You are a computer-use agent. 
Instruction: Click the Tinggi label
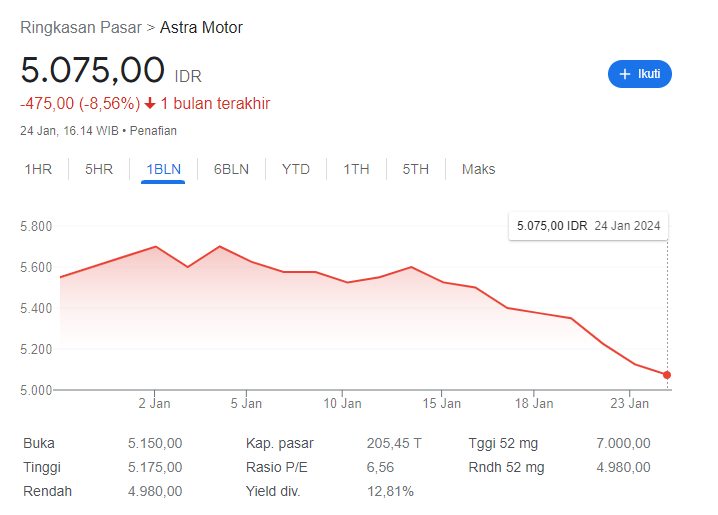coord(42,467)
